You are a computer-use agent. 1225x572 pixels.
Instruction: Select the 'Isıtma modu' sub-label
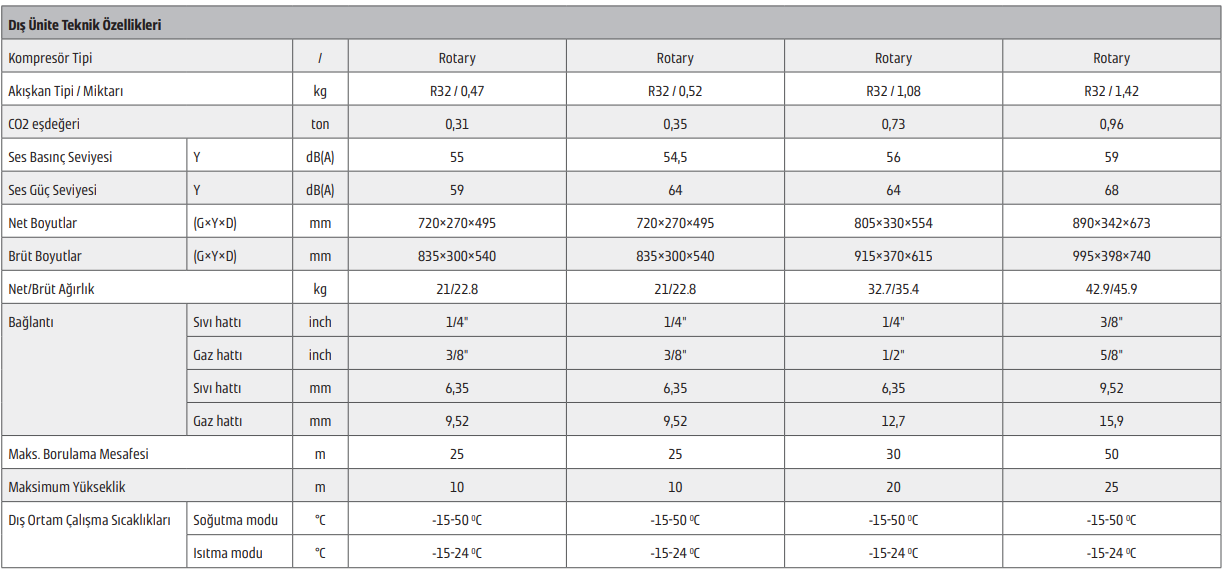[x=228, y=553]
